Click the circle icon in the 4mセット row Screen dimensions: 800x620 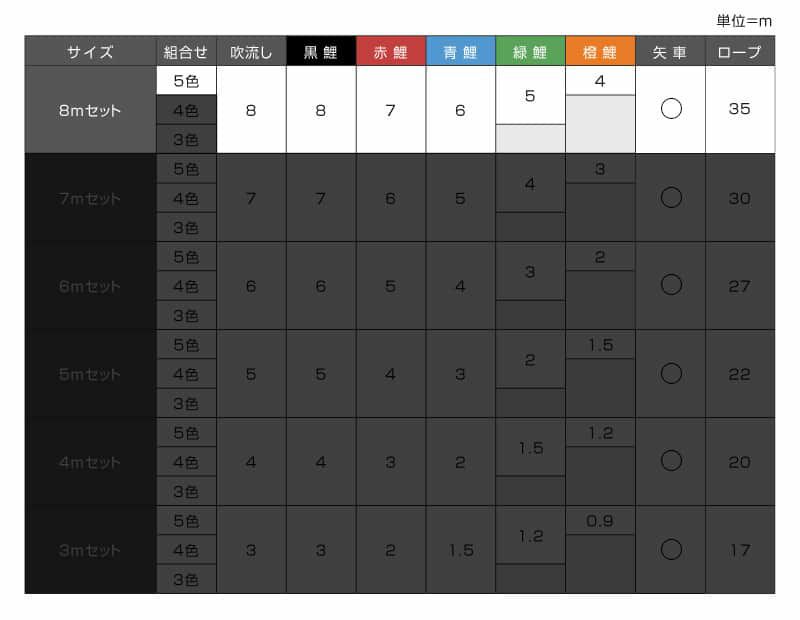[671, 461]
